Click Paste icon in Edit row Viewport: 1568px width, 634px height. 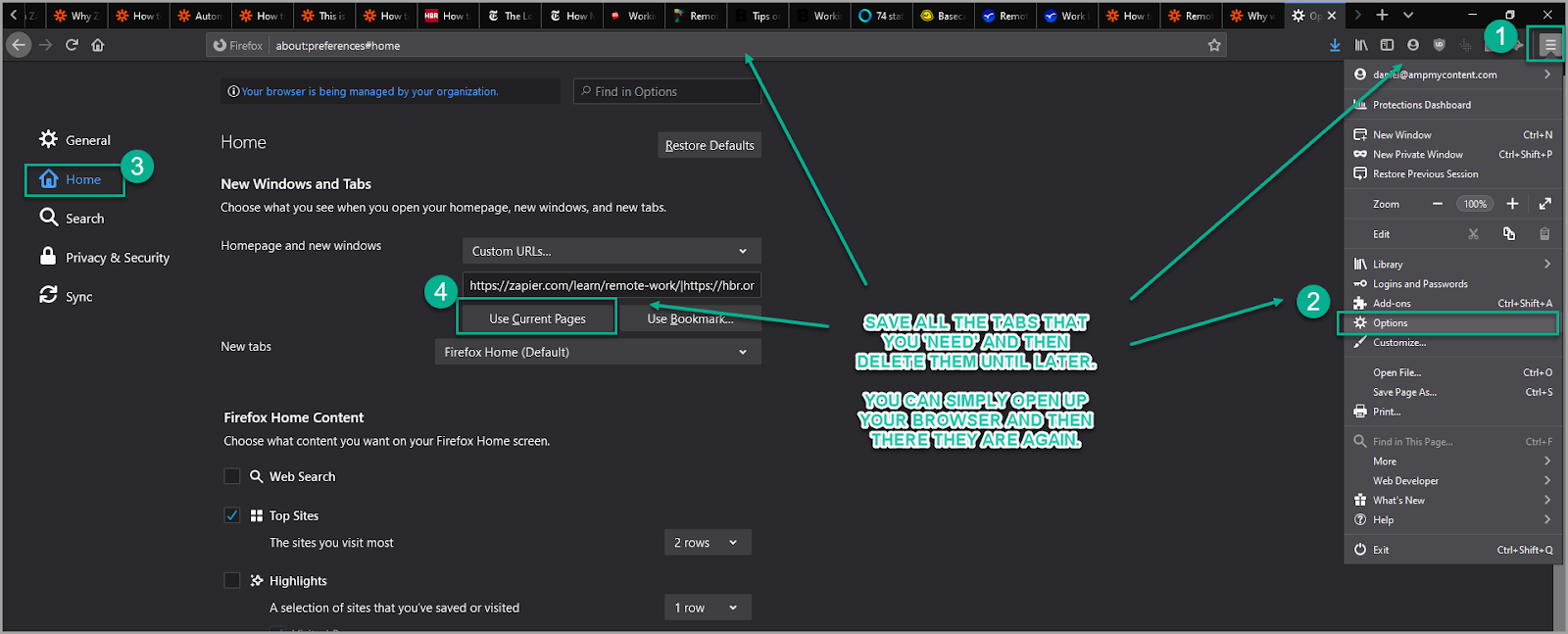[1544, 234]
